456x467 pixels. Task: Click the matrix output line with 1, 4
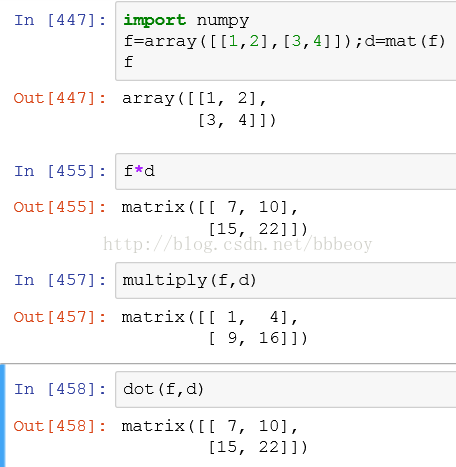coord(209,317)
